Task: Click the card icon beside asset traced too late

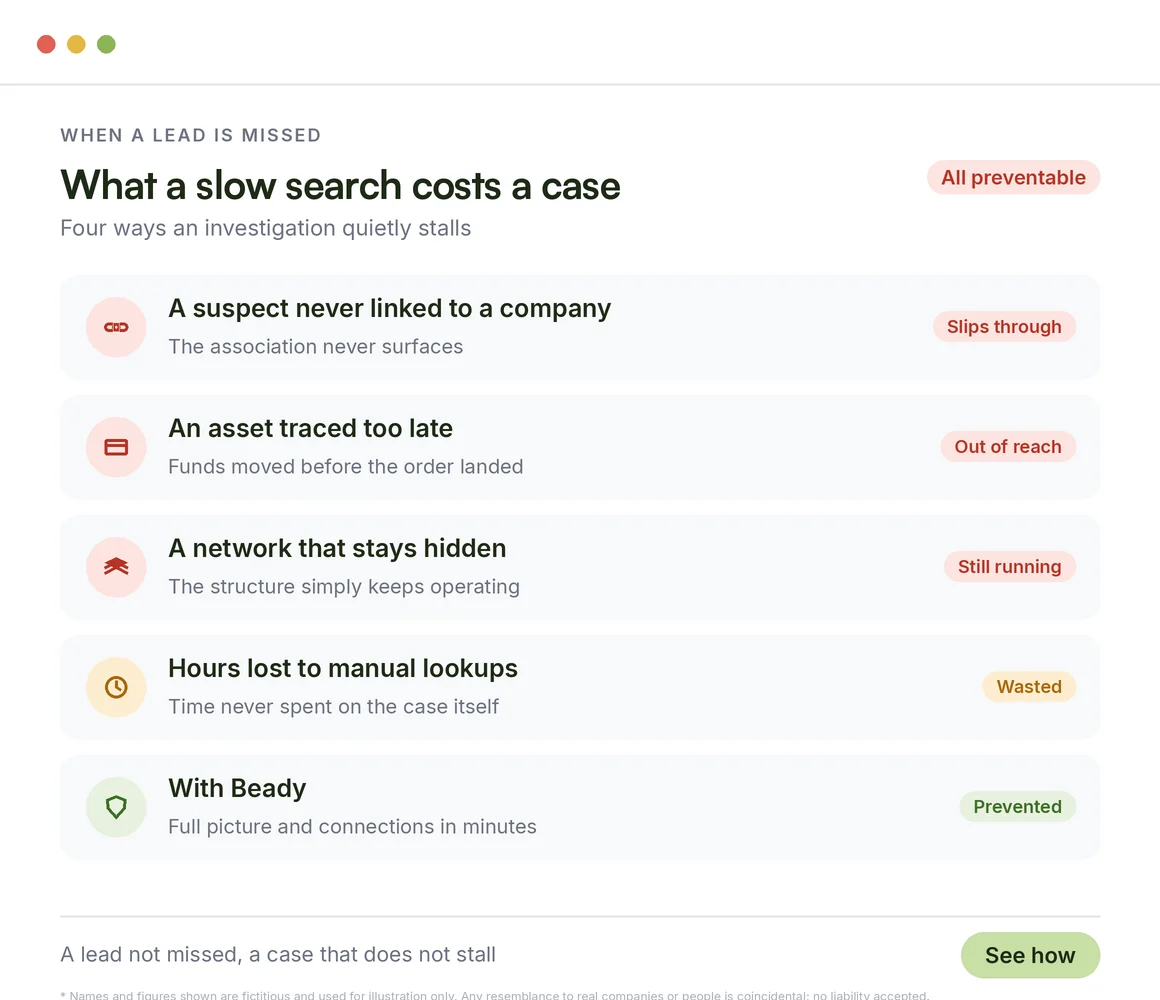Action: pos(116,447)
